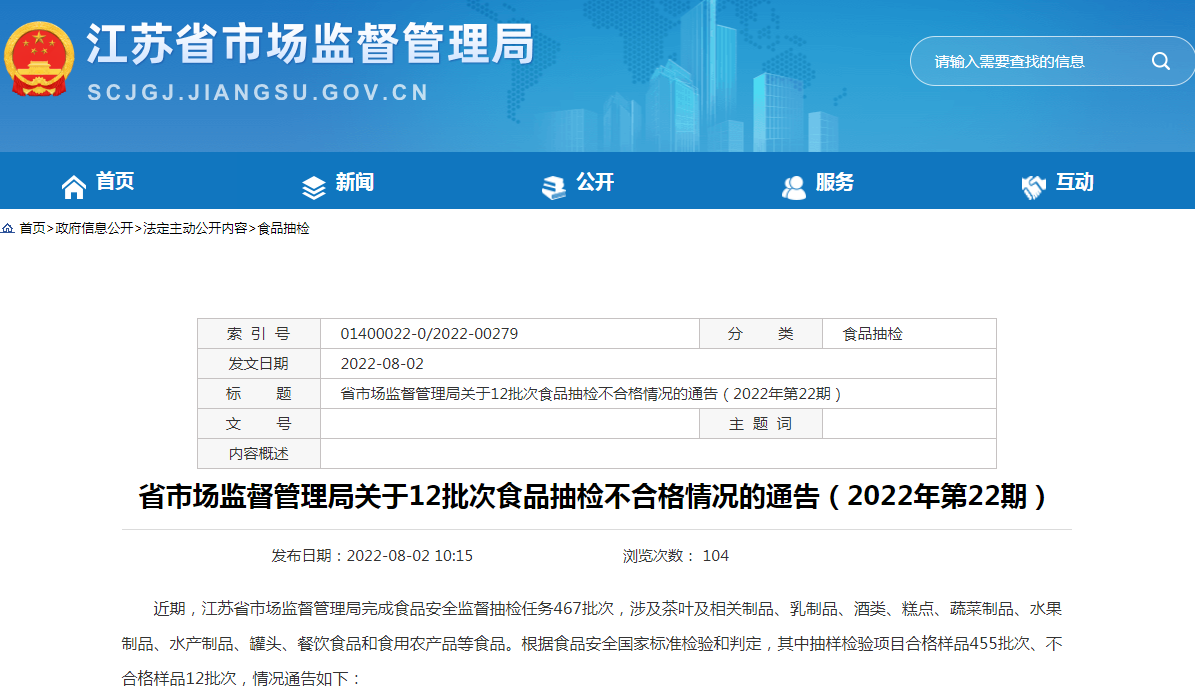Open the 新闻 navigation menu
The width and height of the screenshot is (1195, 692).
pos(355,182)
